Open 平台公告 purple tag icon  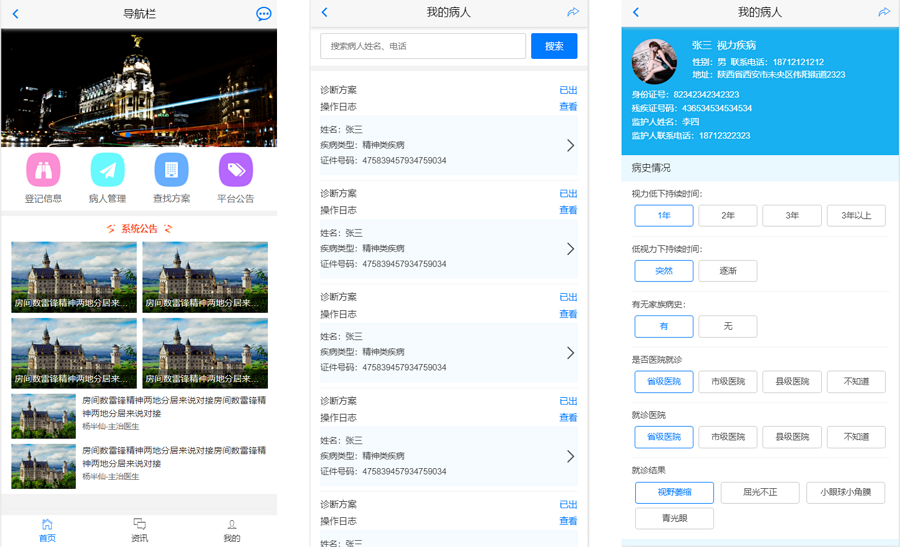[x=235, y=170]
